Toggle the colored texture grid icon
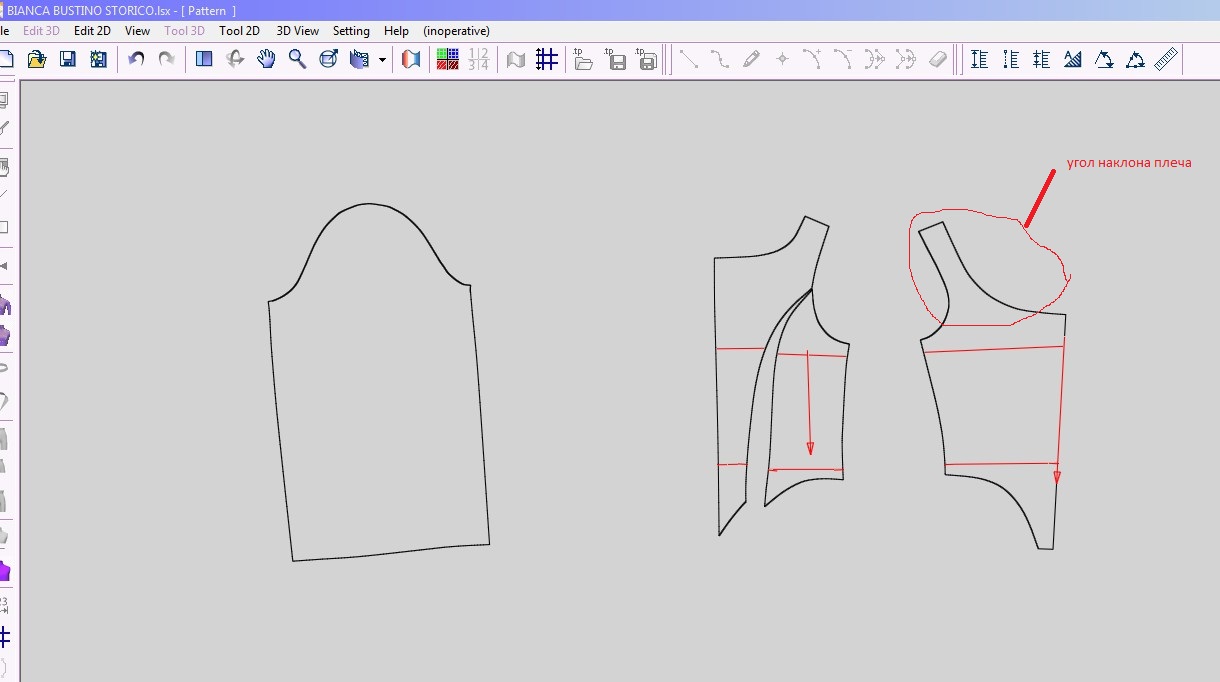 pos(447,60)
